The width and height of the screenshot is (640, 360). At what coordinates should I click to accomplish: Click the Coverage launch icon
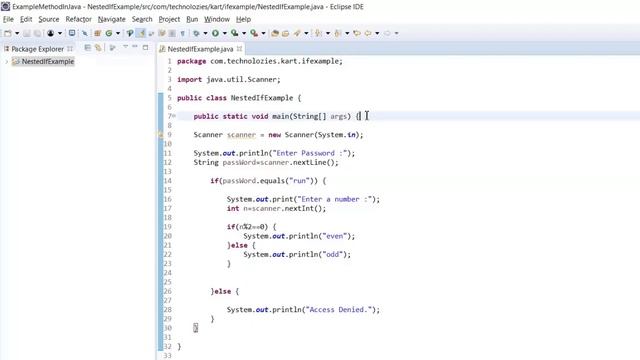(234, 33)
